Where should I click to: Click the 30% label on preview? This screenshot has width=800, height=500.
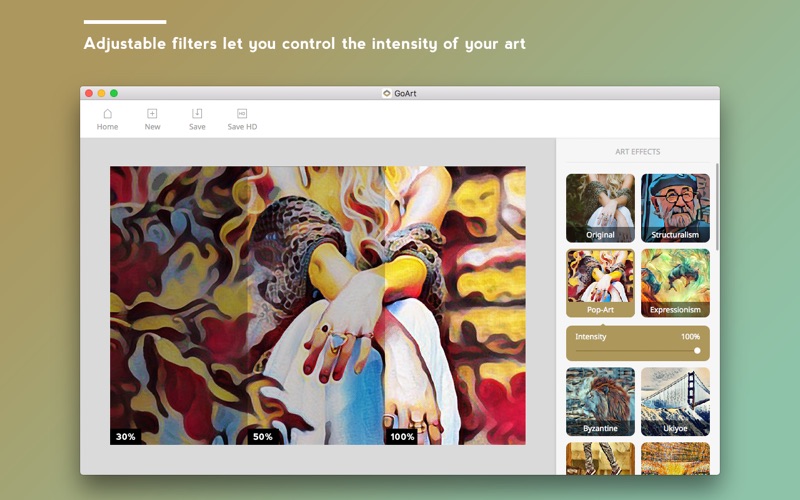coord(126,437)
